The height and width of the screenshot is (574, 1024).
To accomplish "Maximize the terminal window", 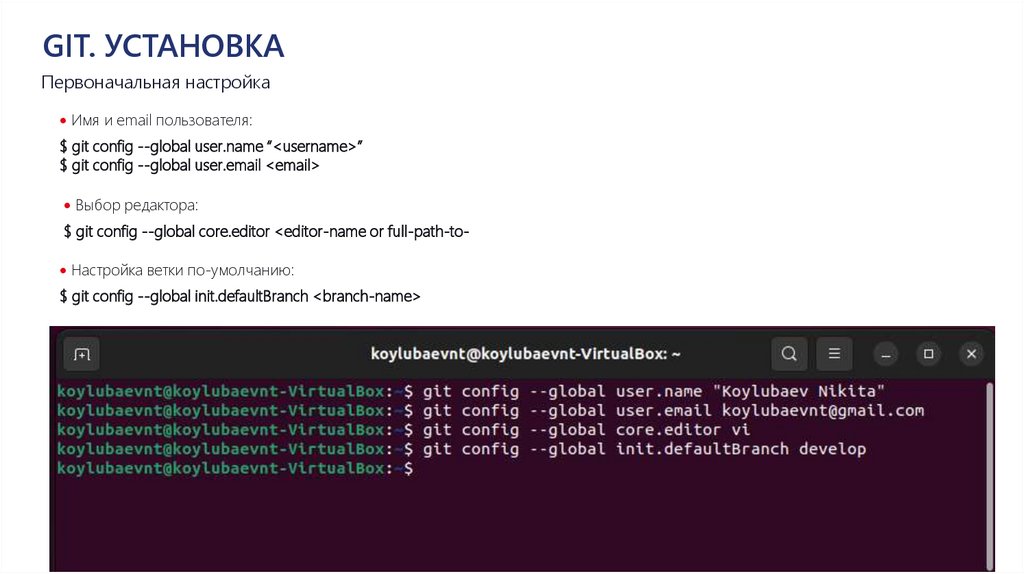I will coord(928,354).
